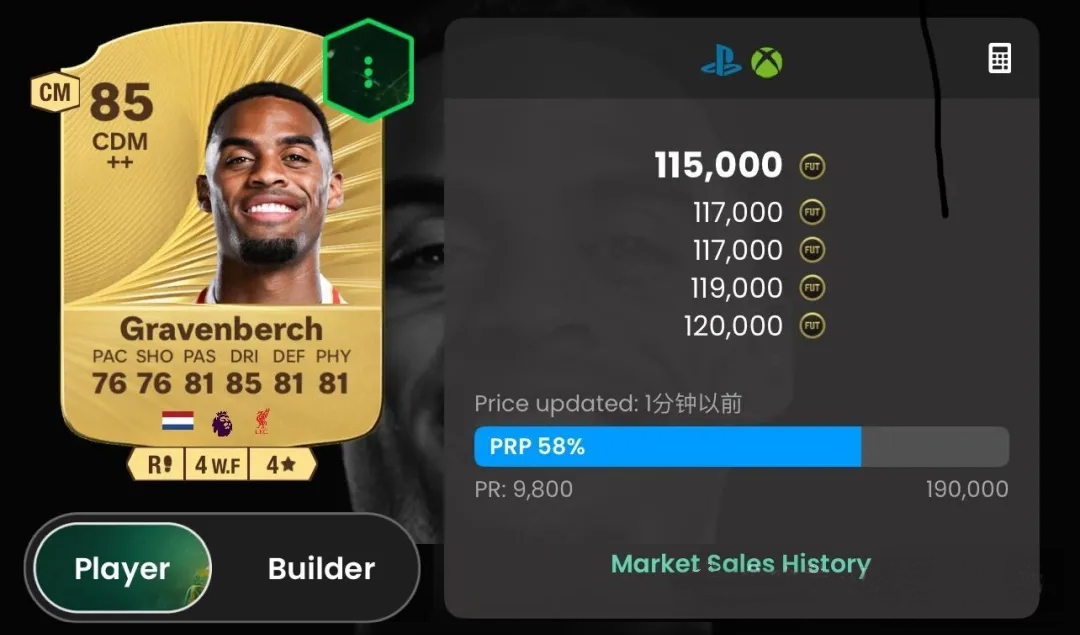Viewport: 1080px width, 635px height.
Task: Select the 4-star skill moves badge
Action: (x=281, y=465)
